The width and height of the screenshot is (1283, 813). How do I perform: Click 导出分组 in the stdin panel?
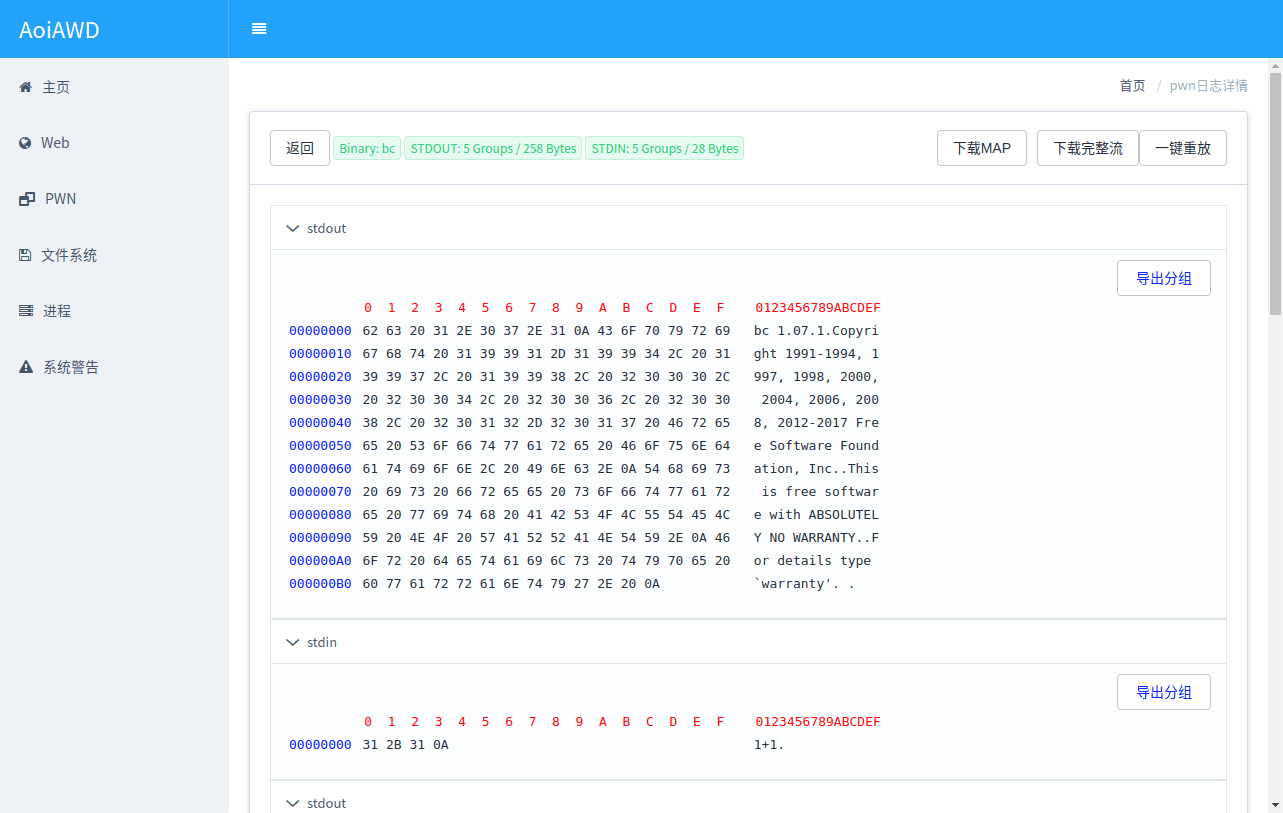pos(1164,692)
